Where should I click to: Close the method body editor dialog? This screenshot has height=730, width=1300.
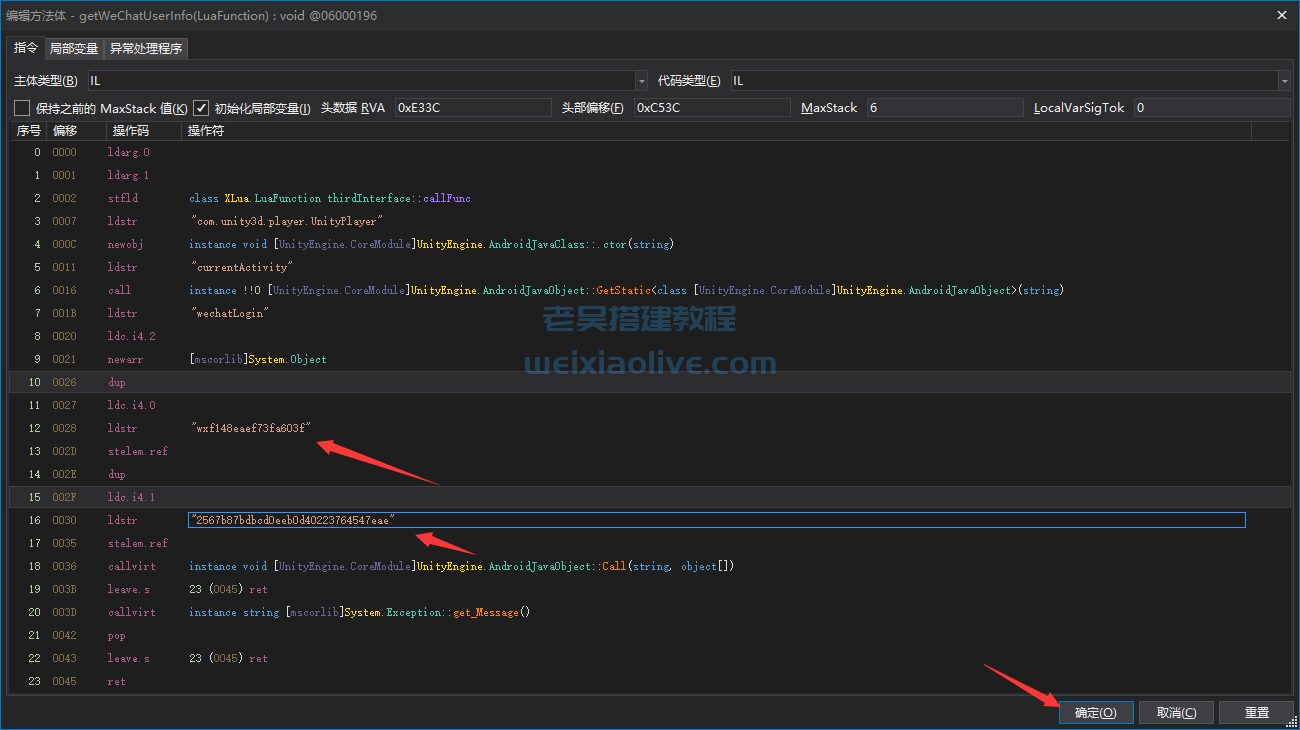tap(1282, 15)
